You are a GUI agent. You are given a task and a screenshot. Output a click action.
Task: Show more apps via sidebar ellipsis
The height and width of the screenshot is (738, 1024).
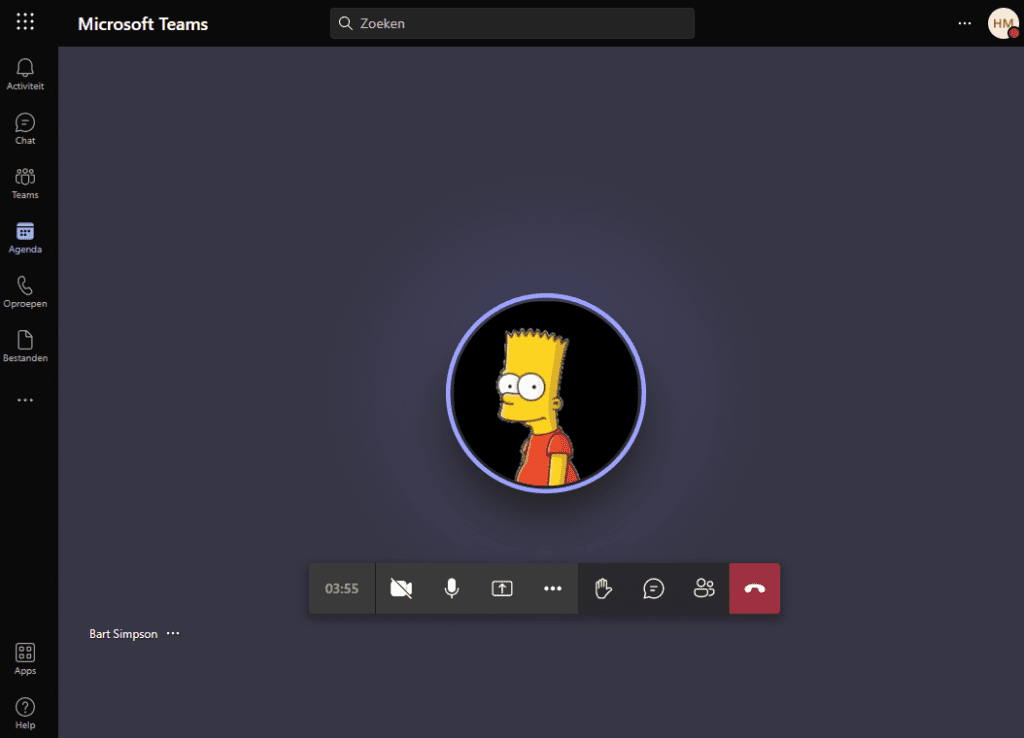click(x=25, y=400)
